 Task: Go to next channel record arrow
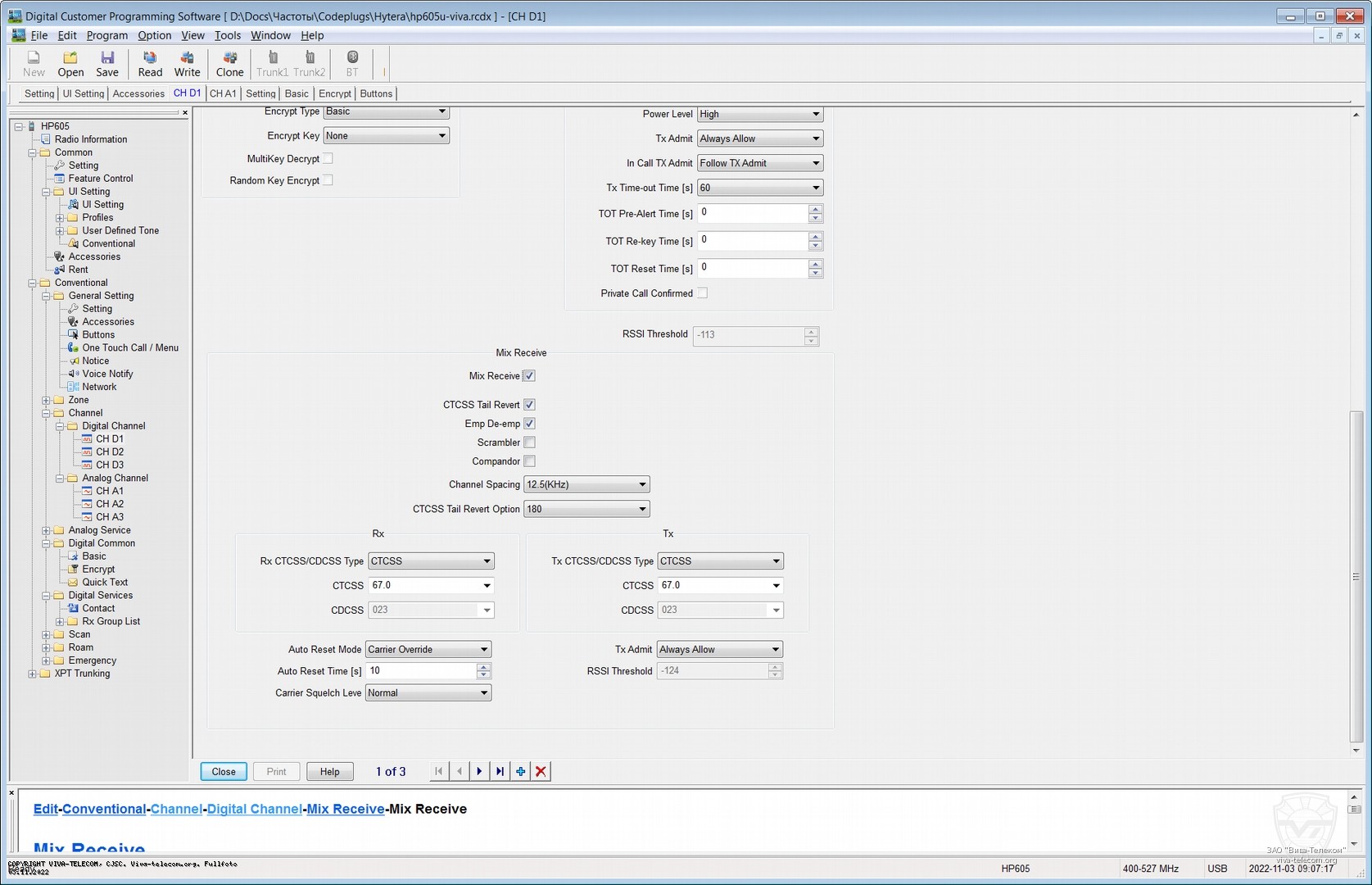coord(479,771)
